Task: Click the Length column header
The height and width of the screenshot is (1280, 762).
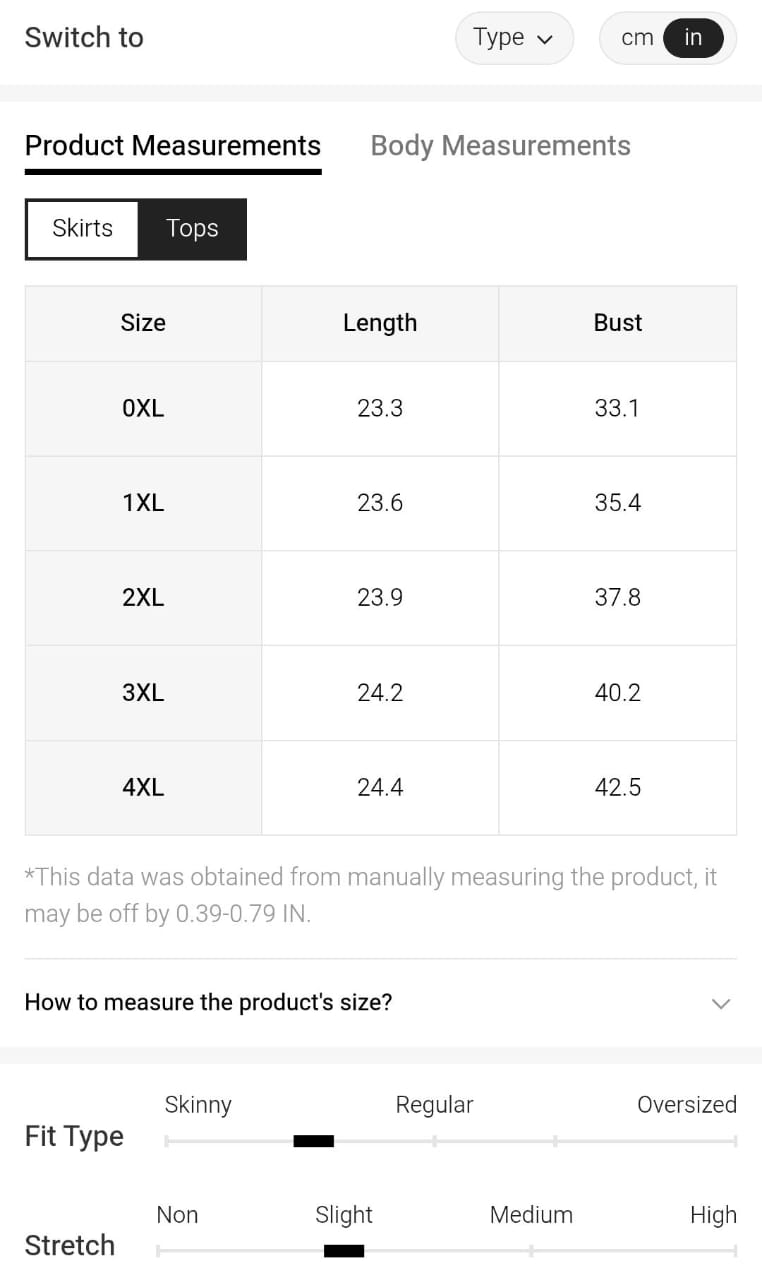Action: [380, 323]
